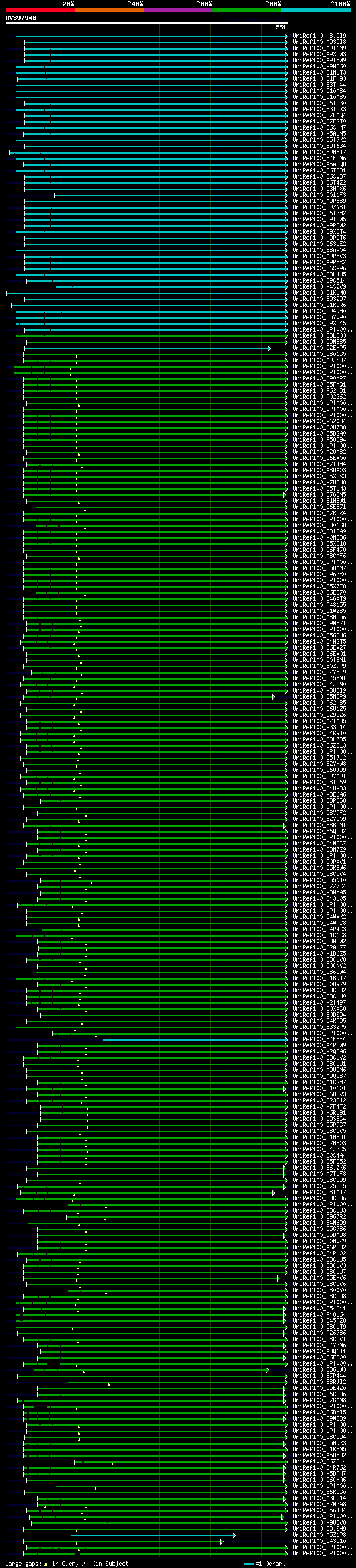
Task: Click the purple ~60% identity legend segment
Action: pyautogui.click(x=177, y=10)
